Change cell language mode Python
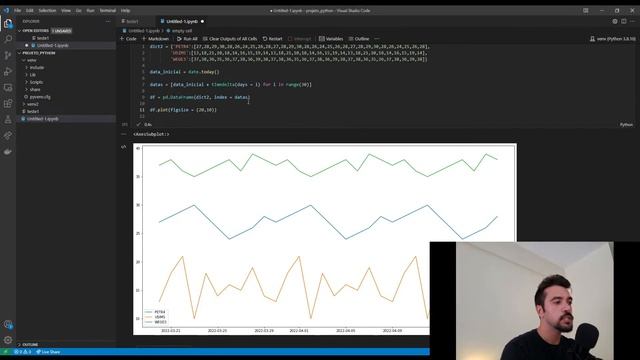Viewport: 640px width, 360px height. pos(626,124)
